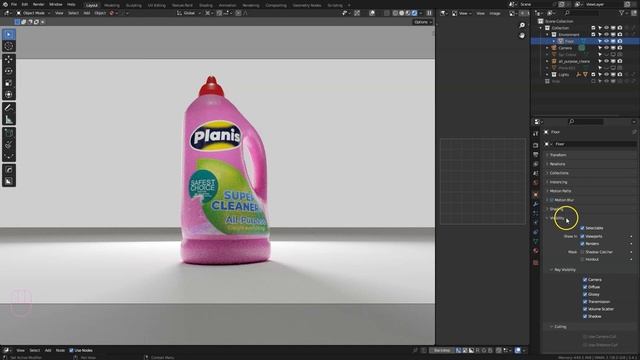
Task: Open the Object Mode dropdown
Action: coord(33,13)
